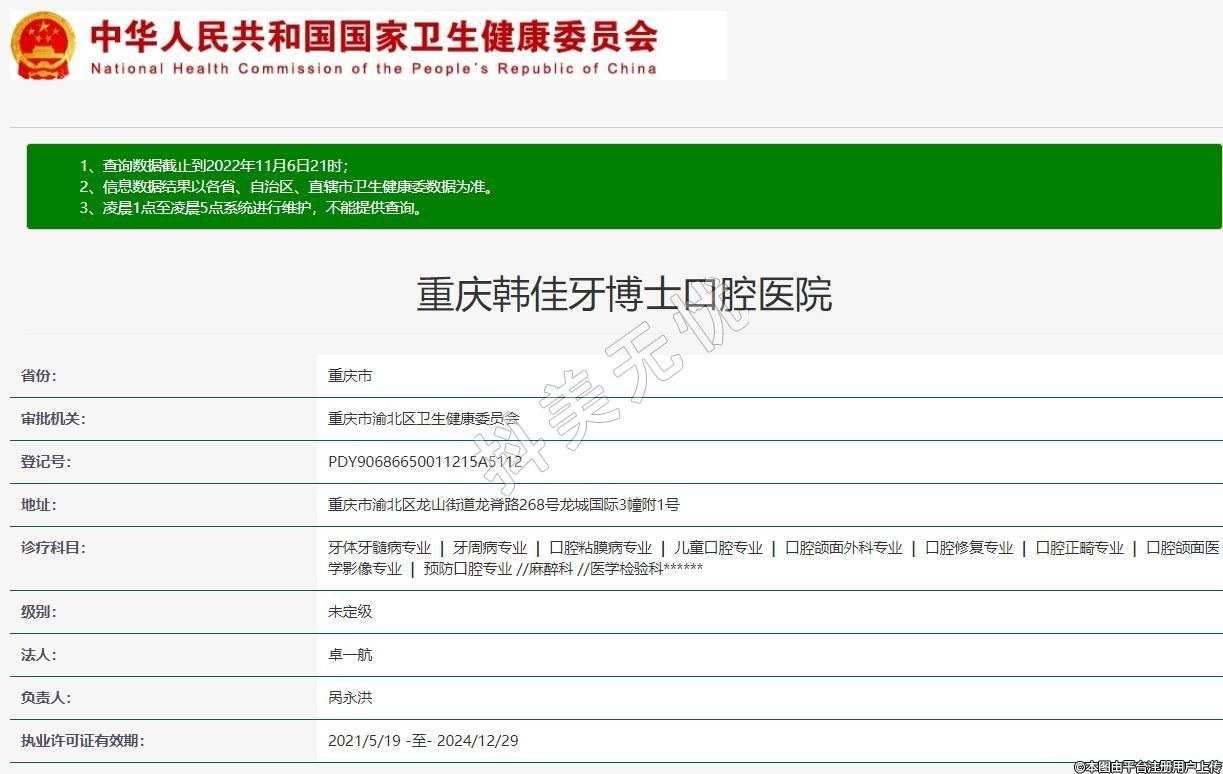
Task: Click the 负责人 row label
Action: (46, 698)
